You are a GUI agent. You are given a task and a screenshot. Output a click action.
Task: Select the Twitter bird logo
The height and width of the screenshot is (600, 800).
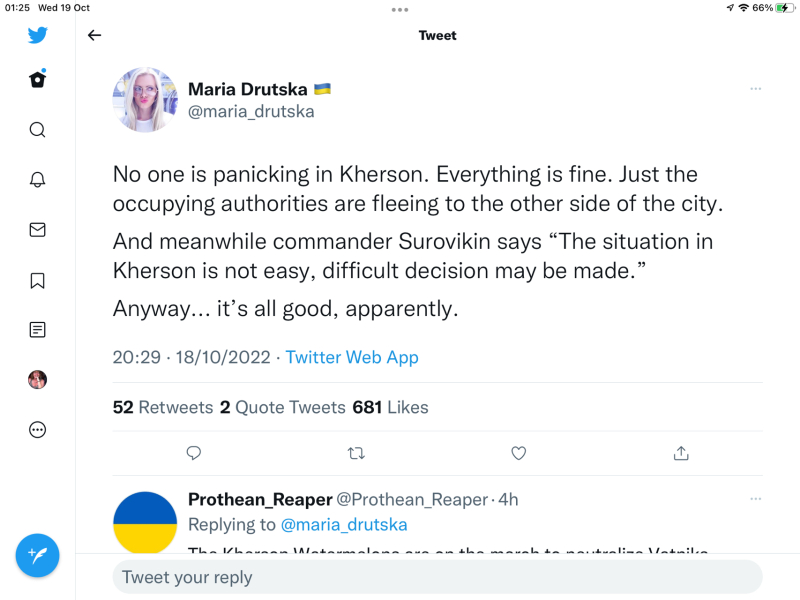(37, 35)
